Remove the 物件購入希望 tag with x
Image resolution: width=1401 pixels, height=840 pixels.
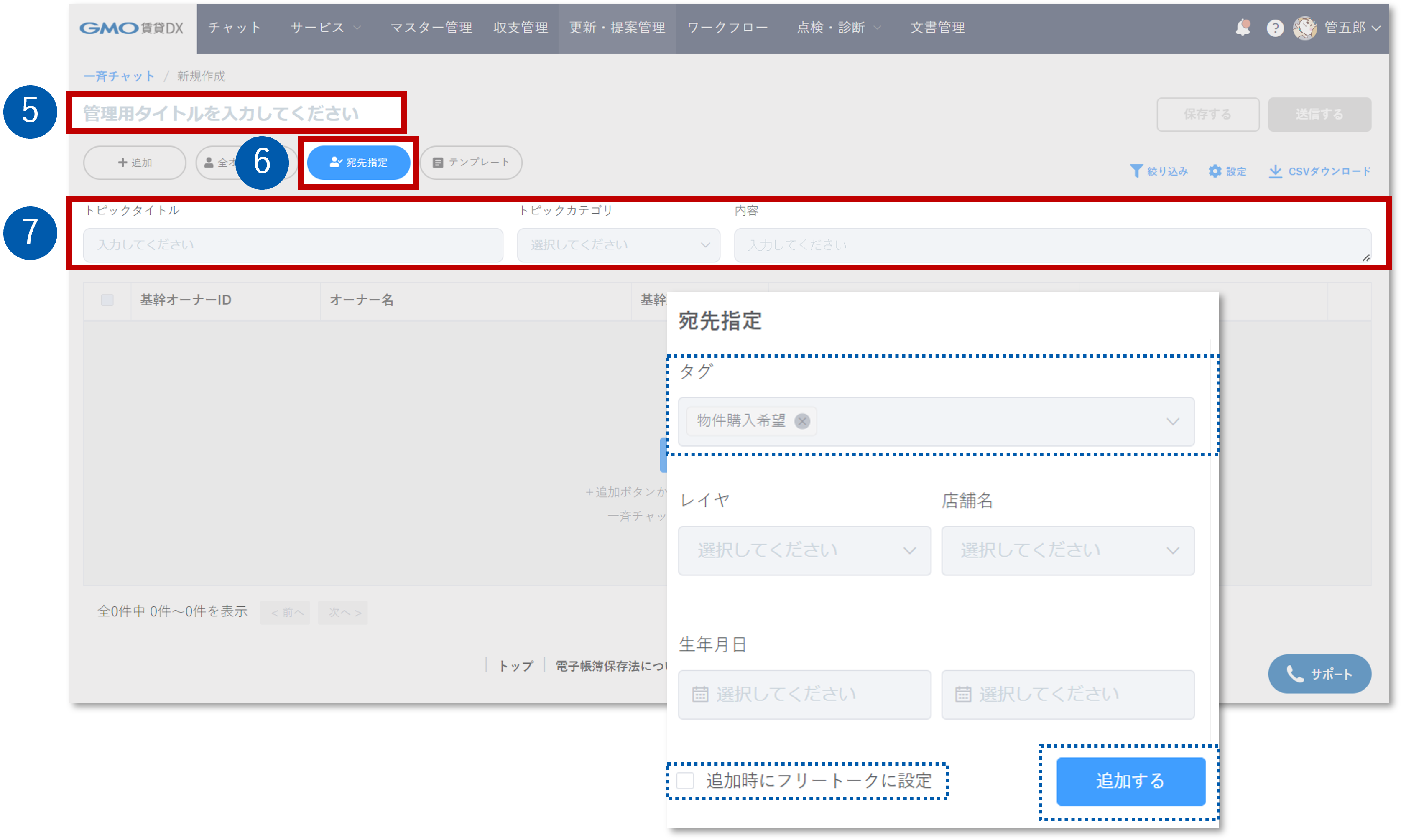click(x=802, y=421)
